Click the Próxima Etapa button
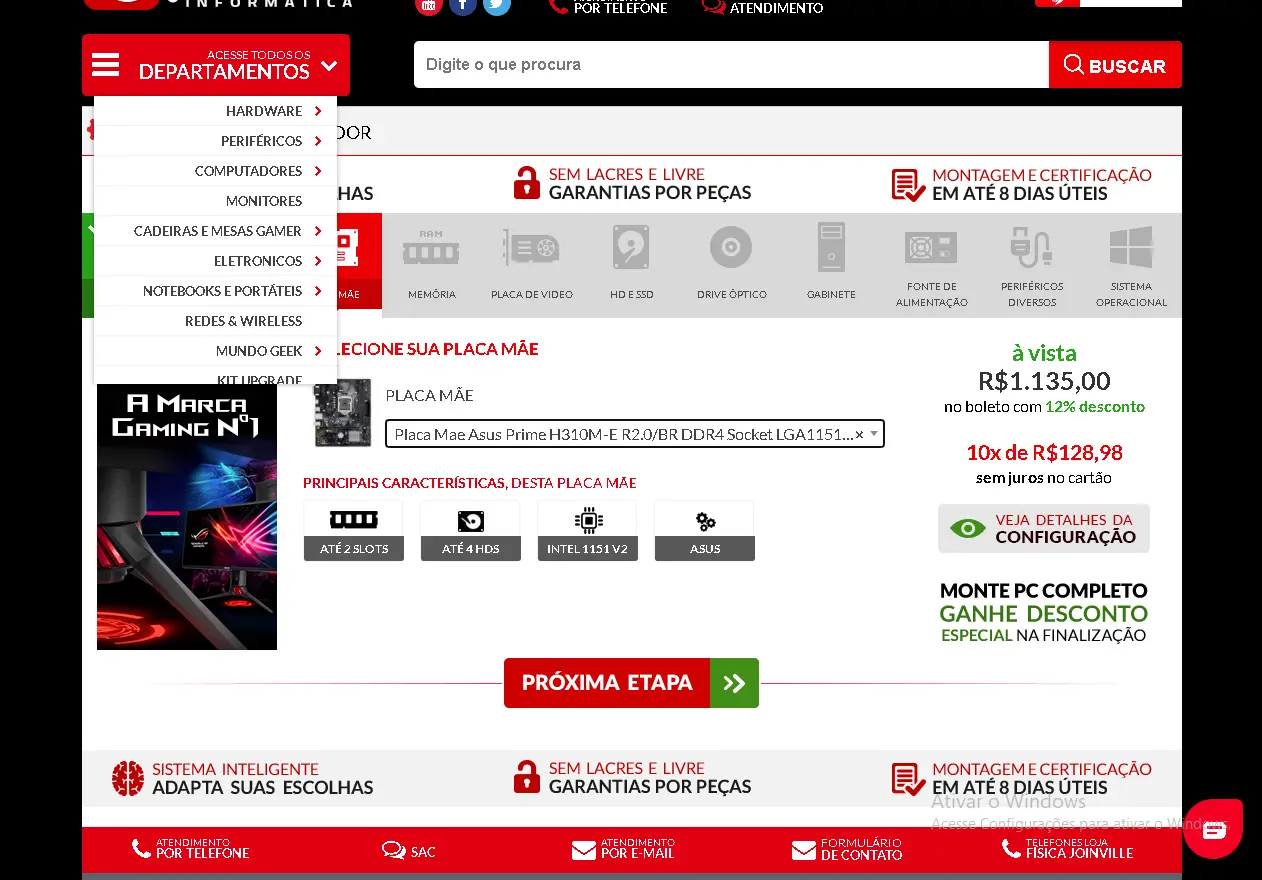 (x=631, y=683)
